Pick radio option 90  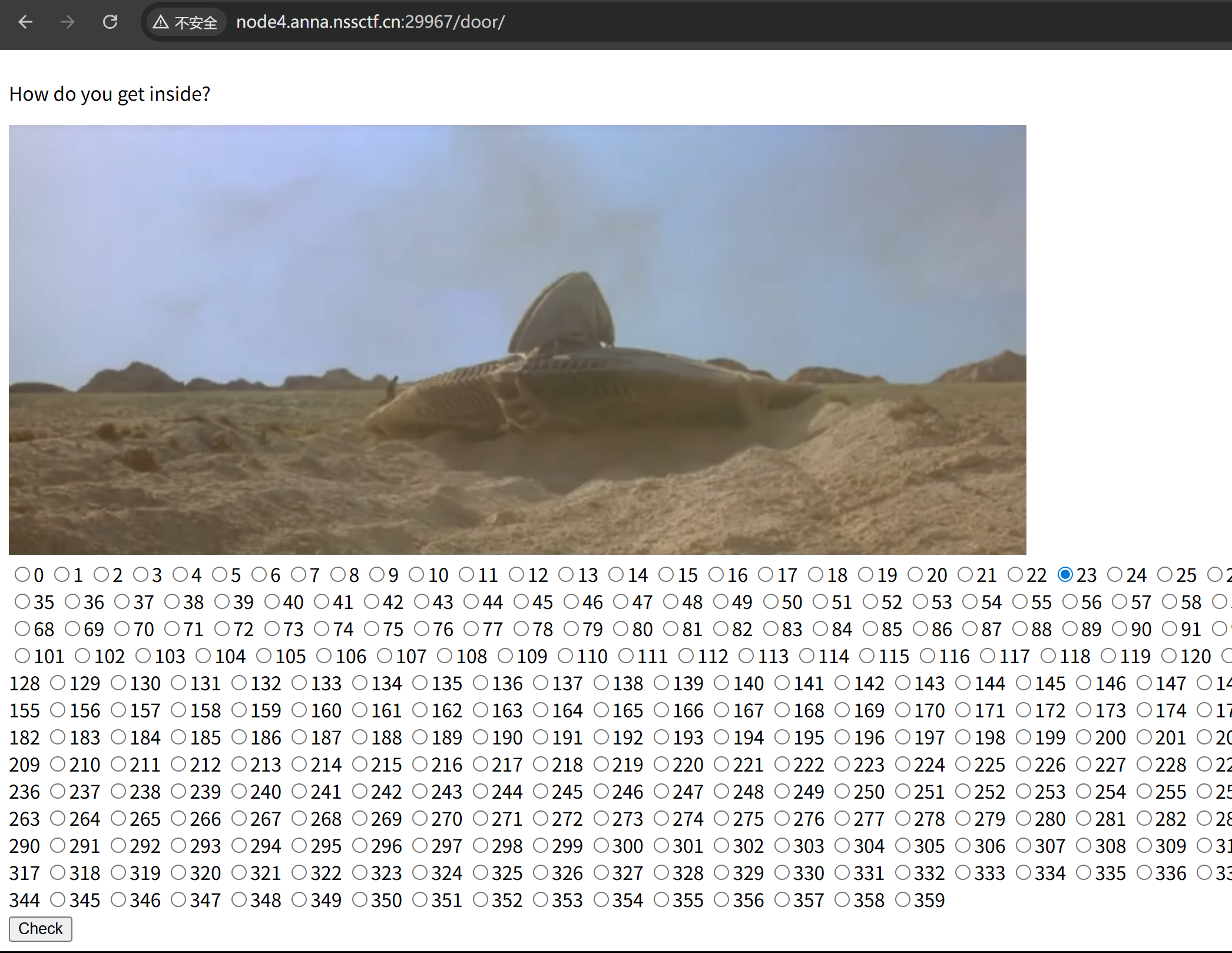(1120, 628)
